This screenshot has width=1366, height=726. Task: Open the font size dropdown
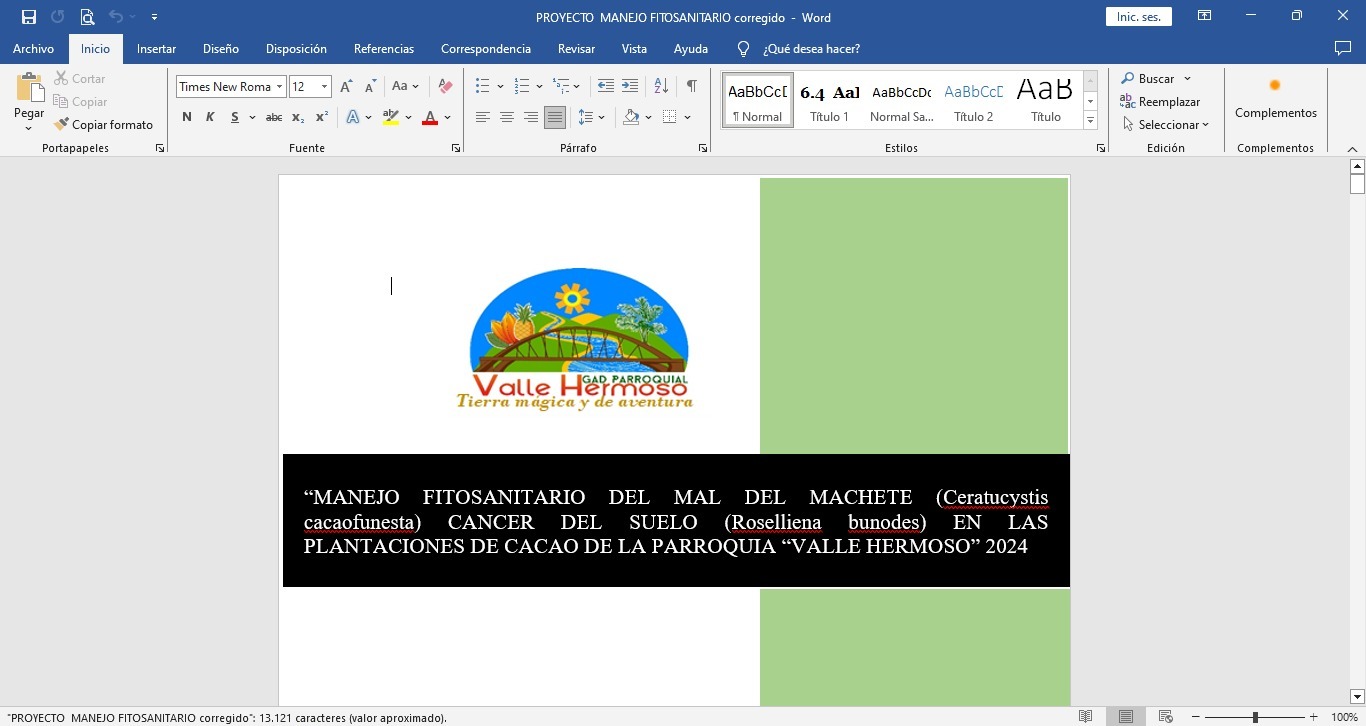(324, 87)
